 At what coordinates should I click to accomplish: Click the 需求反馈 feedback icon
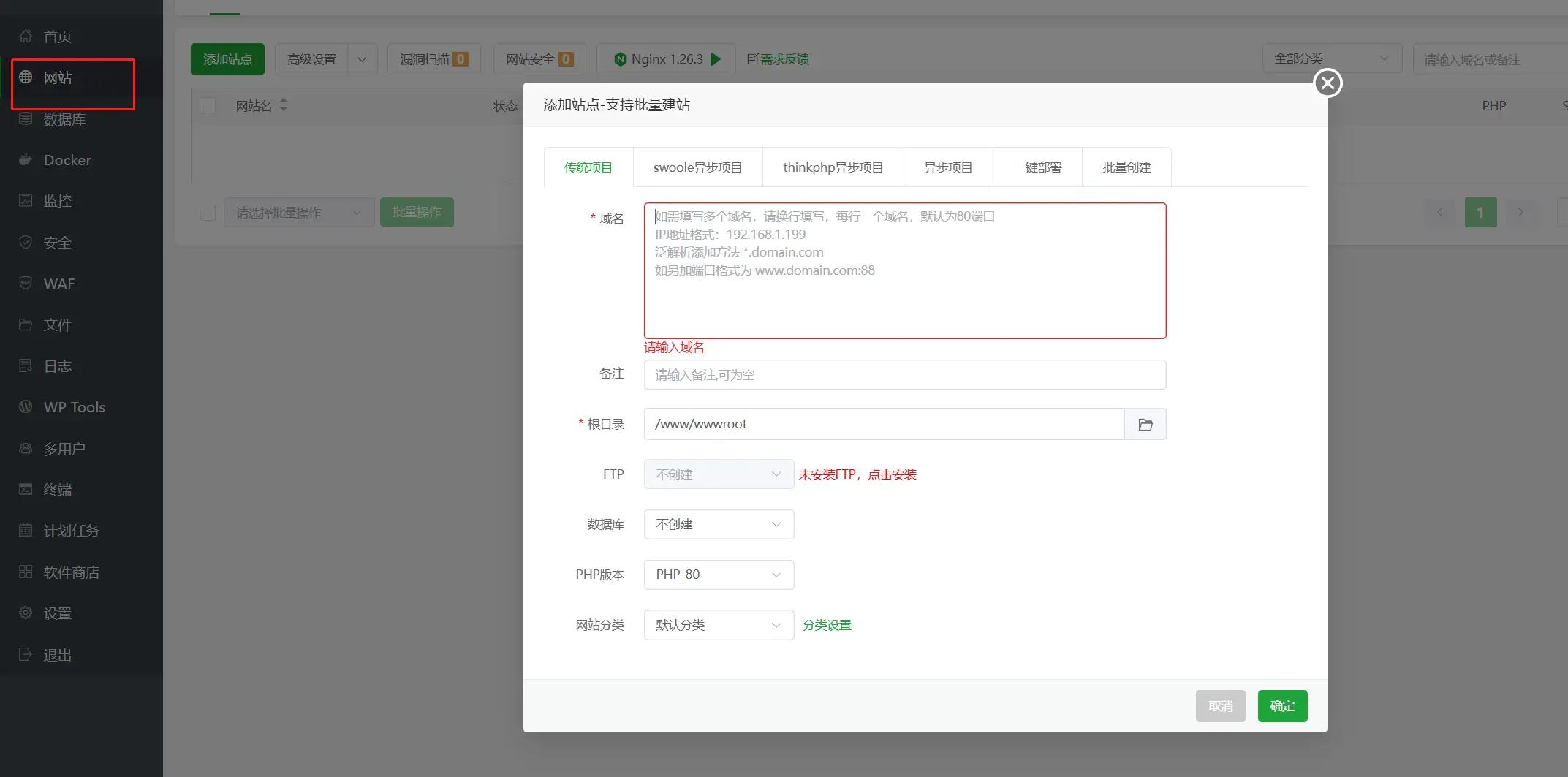[x=752, y=59]
